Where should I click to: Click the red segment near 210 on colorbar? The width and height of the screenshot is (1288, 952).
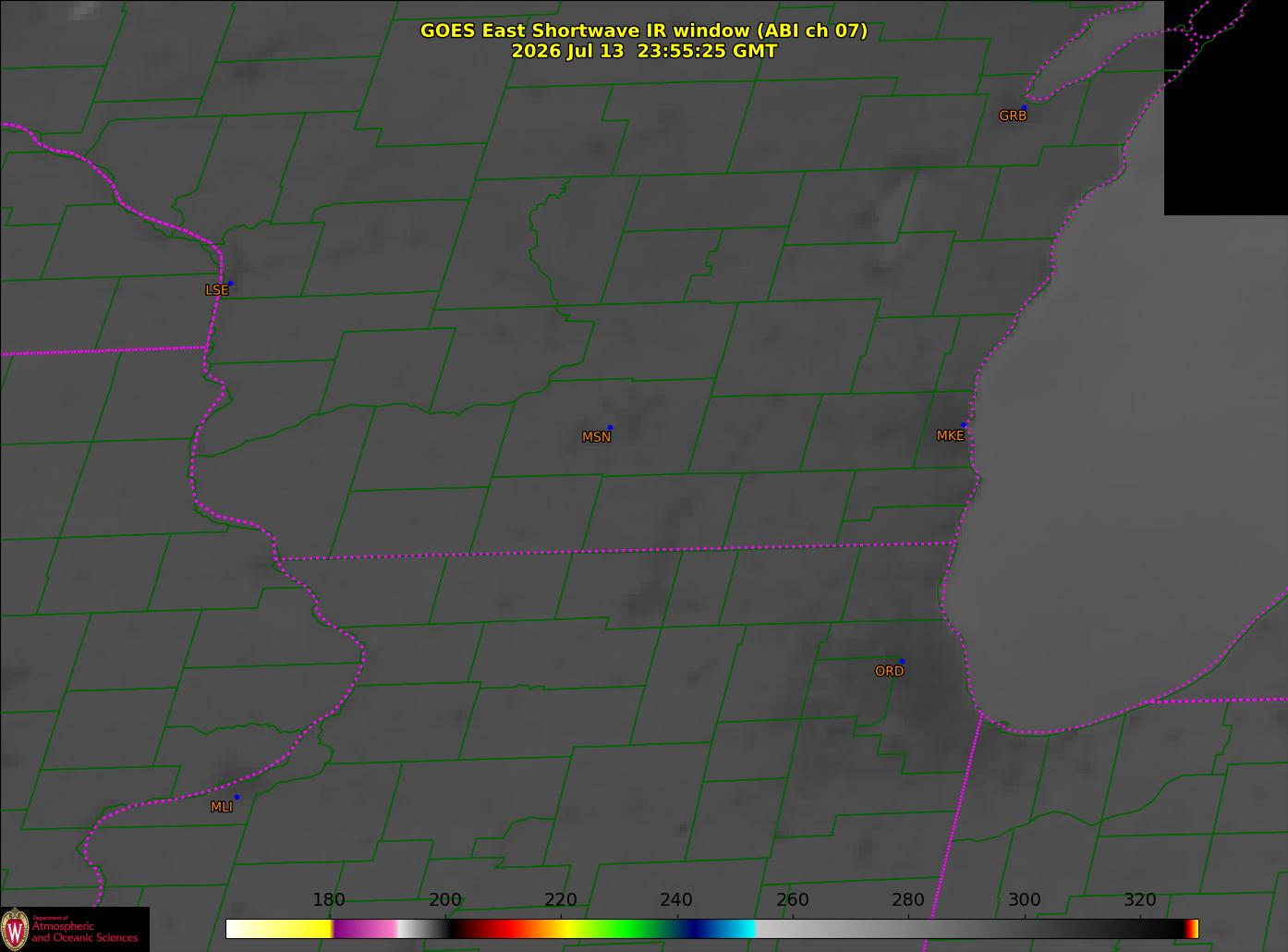pos(504,929)
